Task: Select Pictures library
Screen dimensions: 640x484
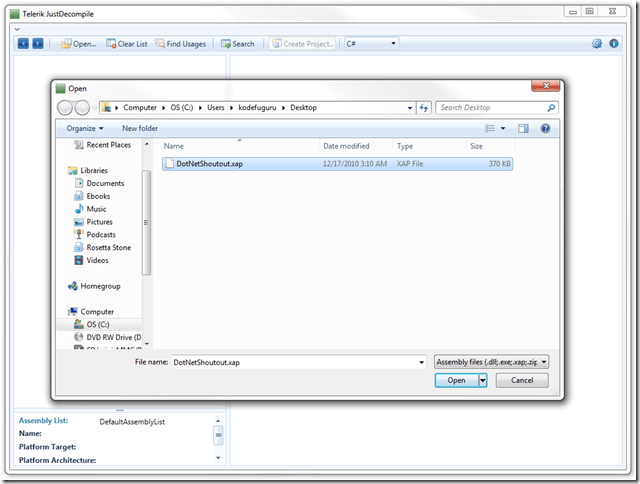Action: coord(93,222)
